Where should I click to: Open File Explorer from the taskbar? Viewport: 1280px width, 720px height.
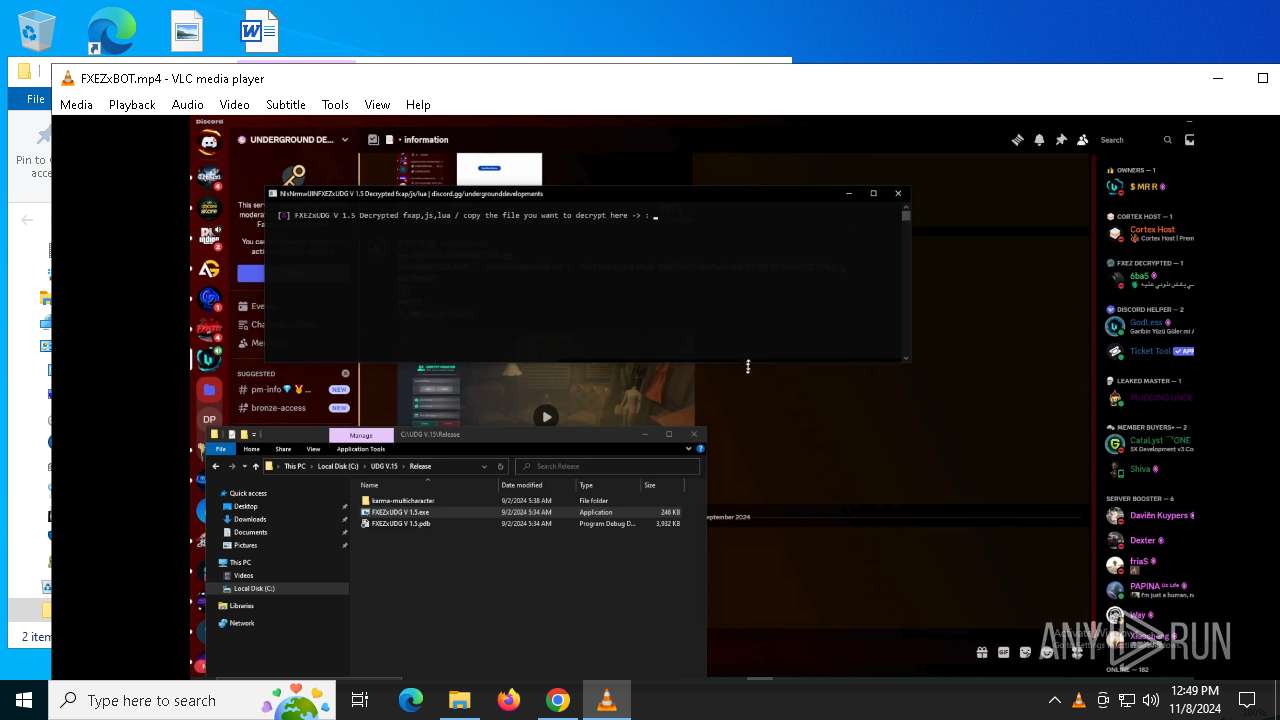point(459,701)
